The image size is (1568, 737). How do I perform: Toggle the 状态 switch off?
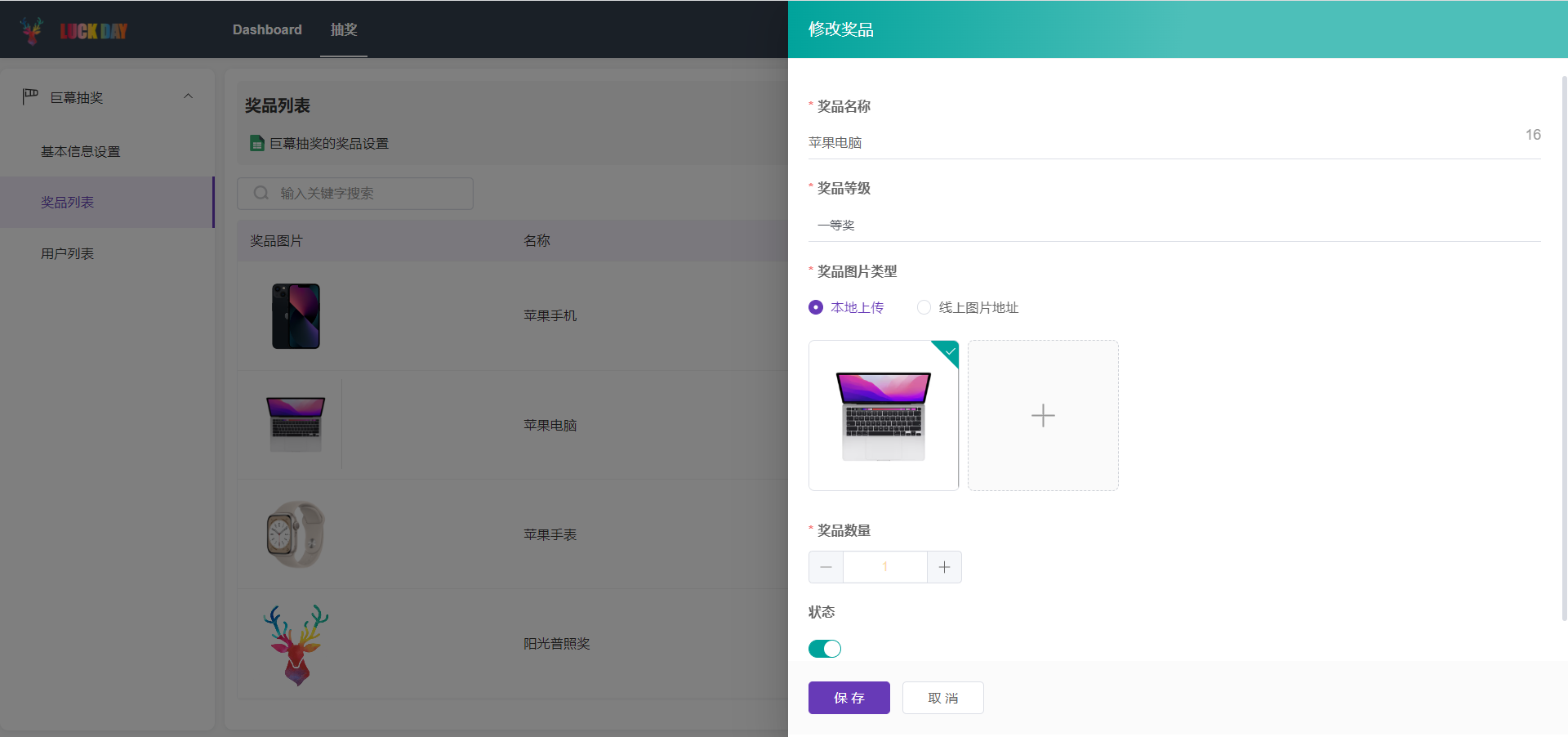click(825, 649)
